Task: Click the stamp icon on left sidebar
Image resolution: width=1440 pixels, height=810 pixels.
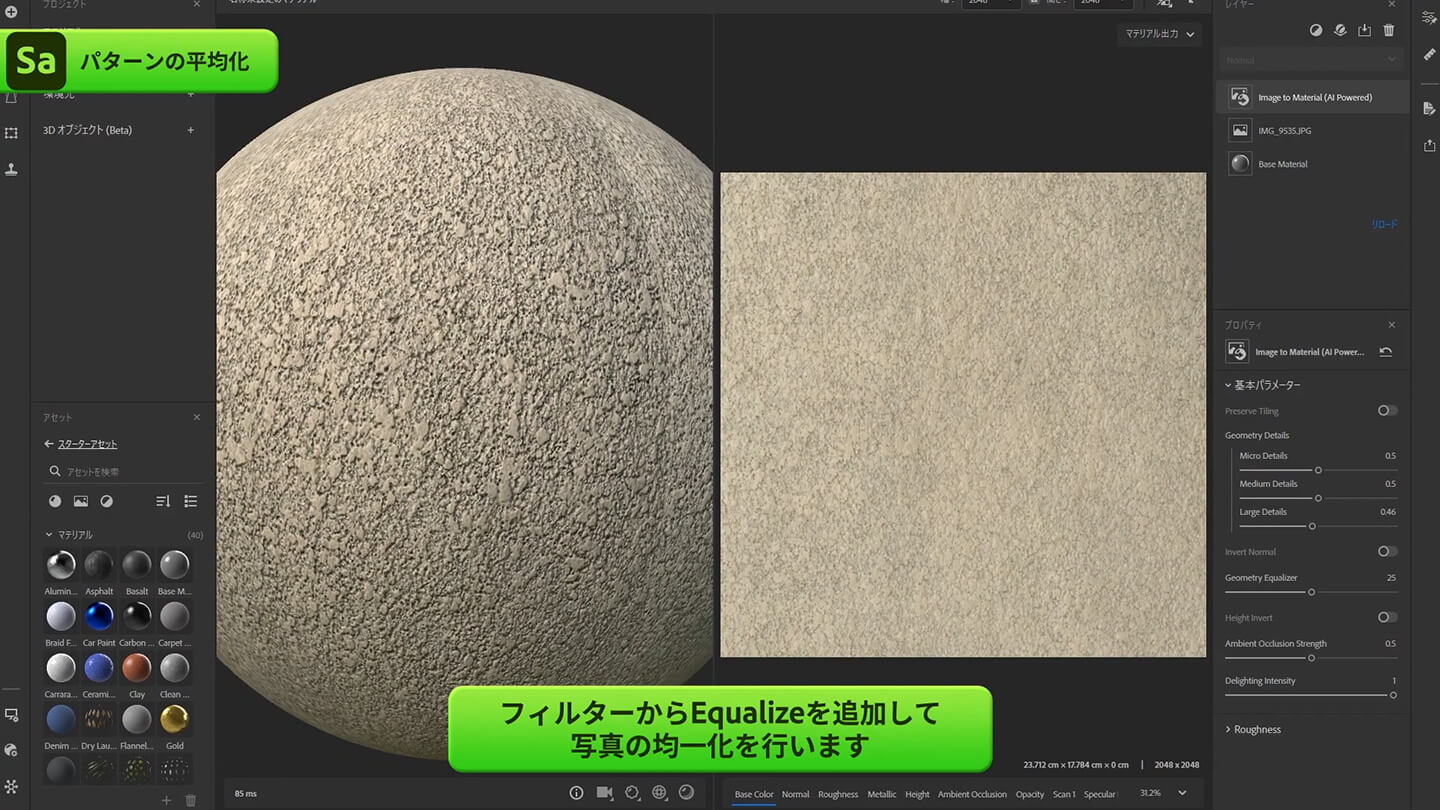Action: click(x=12, y=169)
